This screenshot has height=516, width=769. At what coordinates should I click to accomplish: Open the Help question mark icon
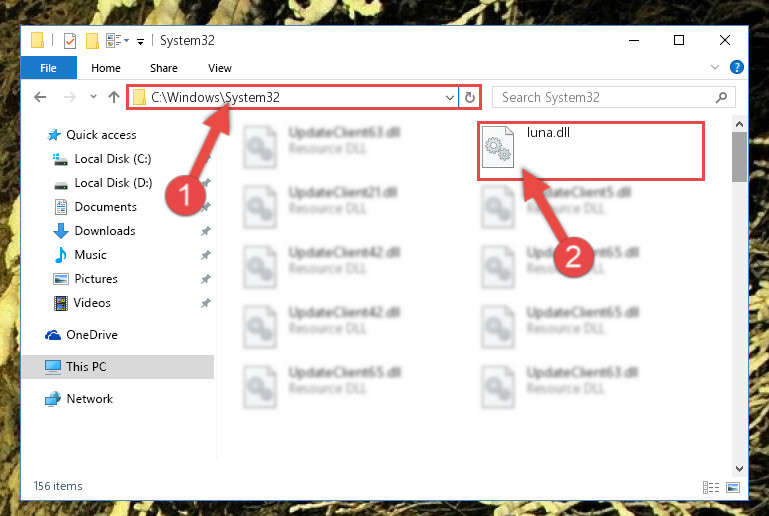(737, 67)
